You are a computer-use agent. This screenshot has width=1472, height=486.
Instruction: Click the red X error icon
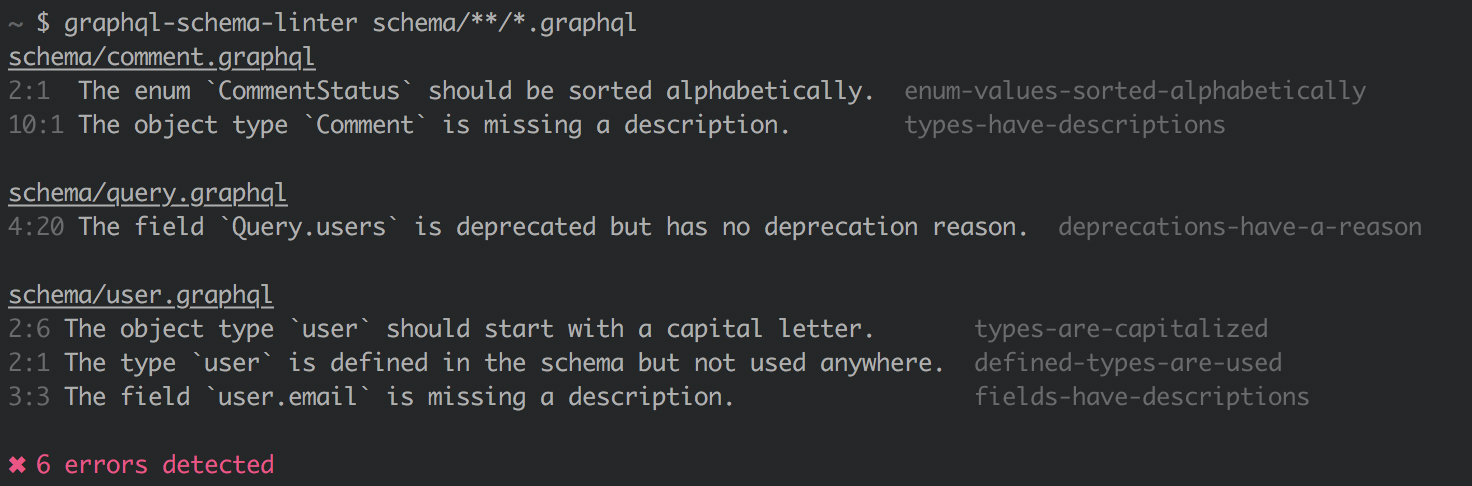pyautogui.click(x=17, y=465)
